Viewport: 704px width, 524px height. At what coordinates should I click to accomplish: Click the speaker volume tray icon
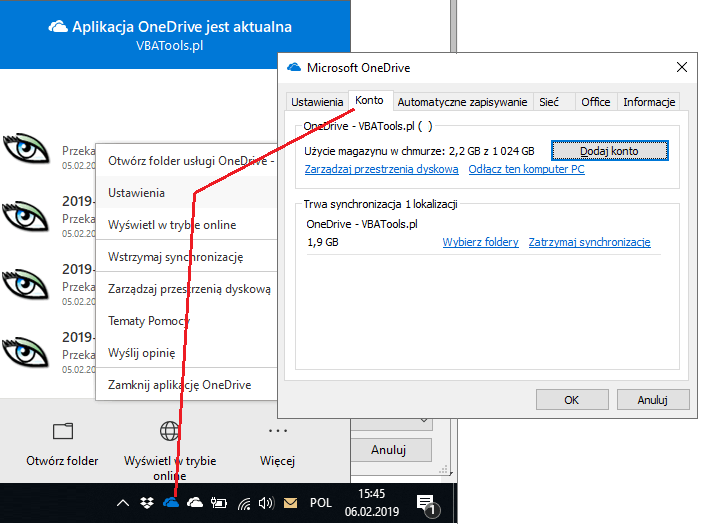(266, 503)
